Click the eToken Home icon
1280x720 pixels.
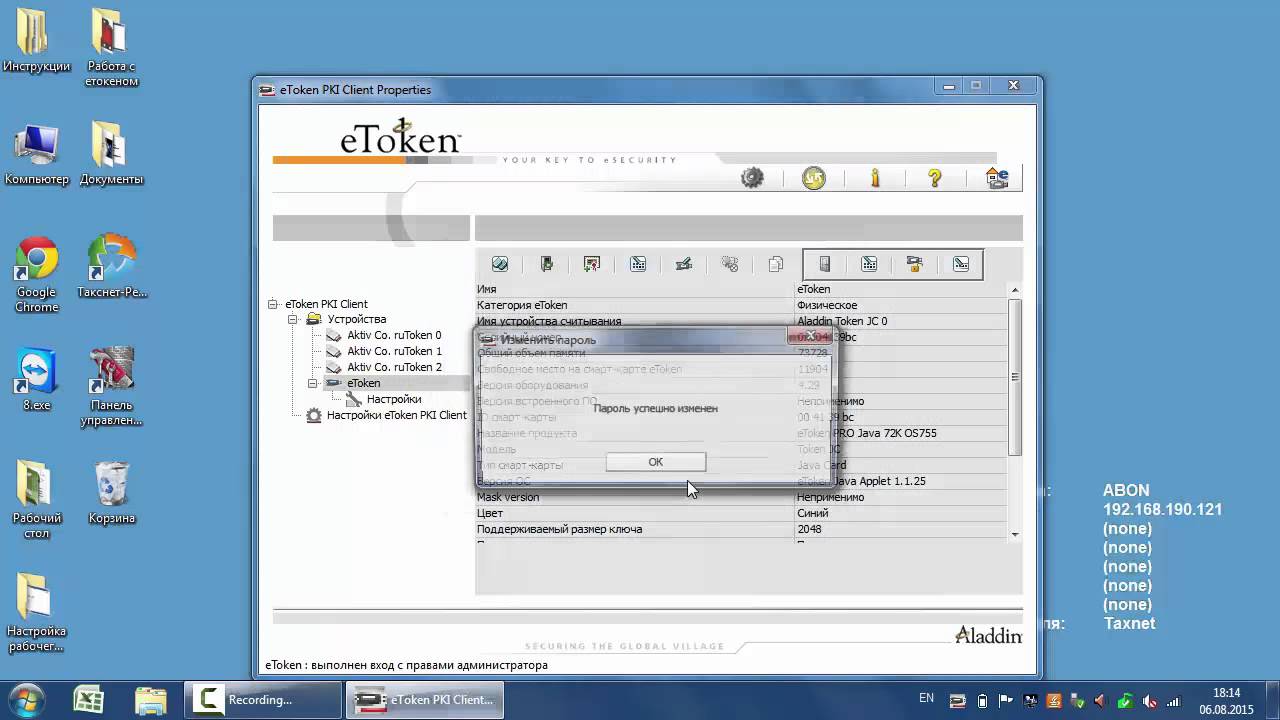pyautogui.click(x=997, y=178)
